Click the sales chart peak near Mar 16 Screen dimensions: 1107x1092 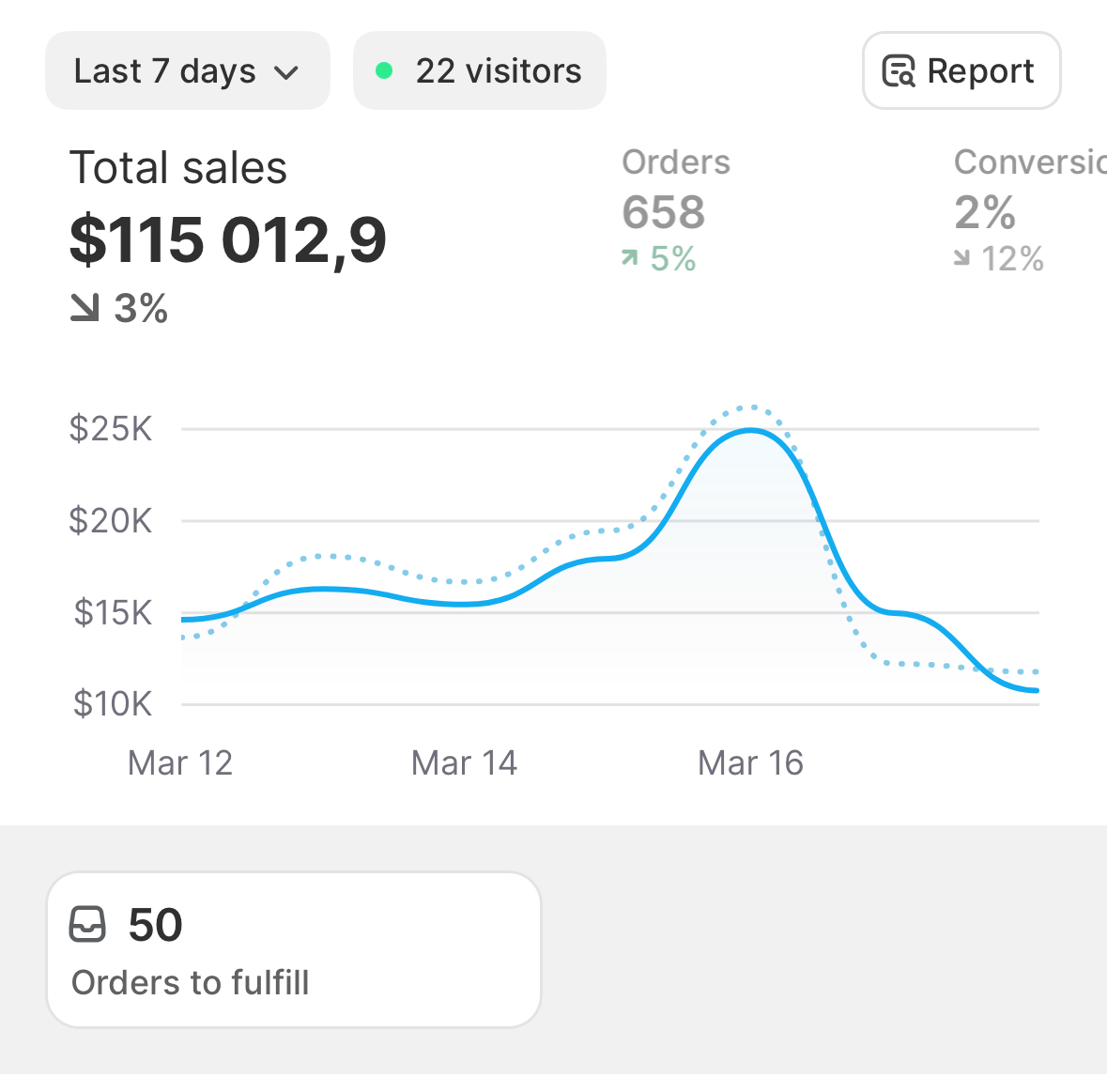tap(751, 430)
